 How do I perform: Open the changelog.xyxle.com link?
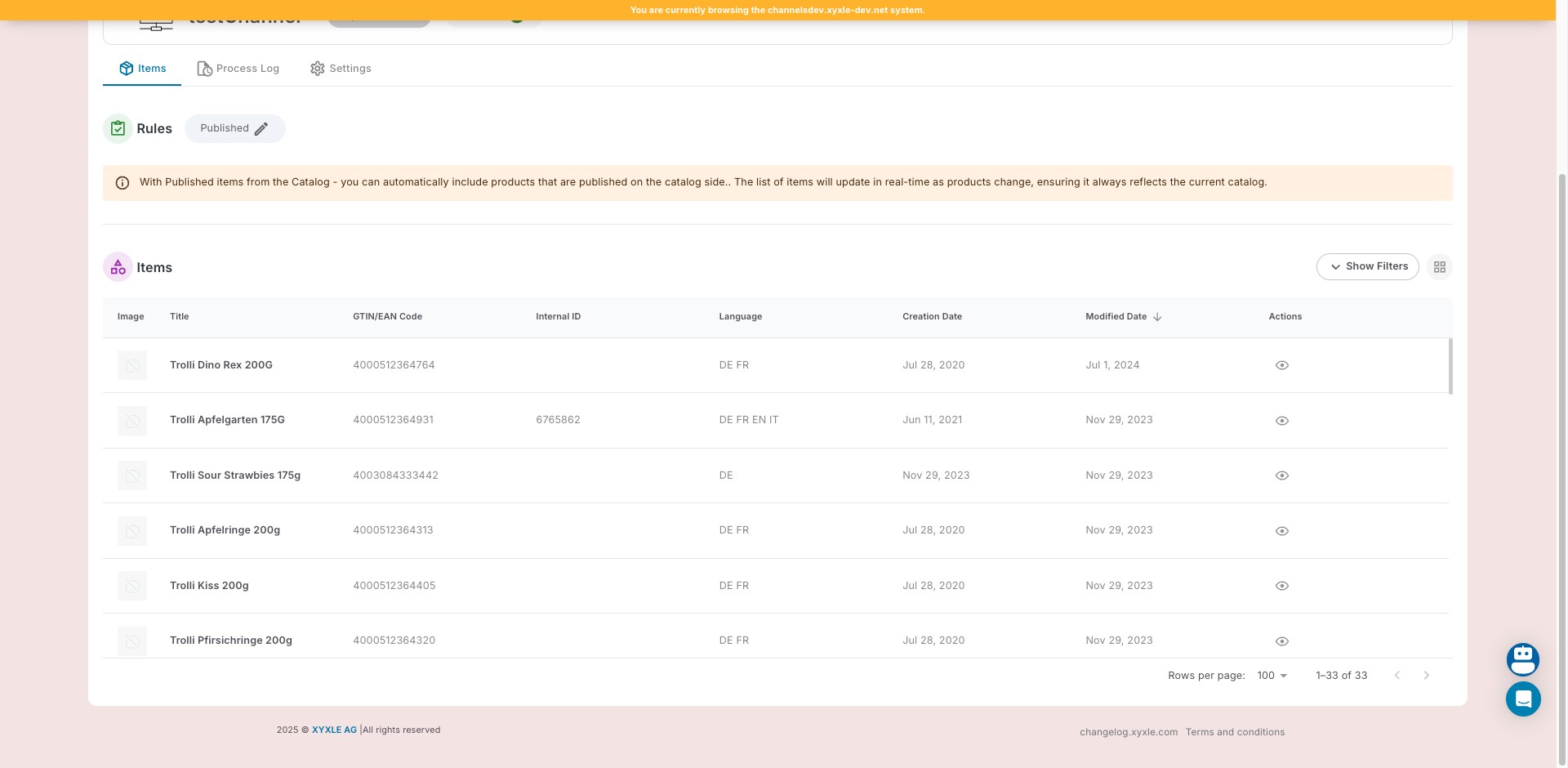(x=1128, y=732)
